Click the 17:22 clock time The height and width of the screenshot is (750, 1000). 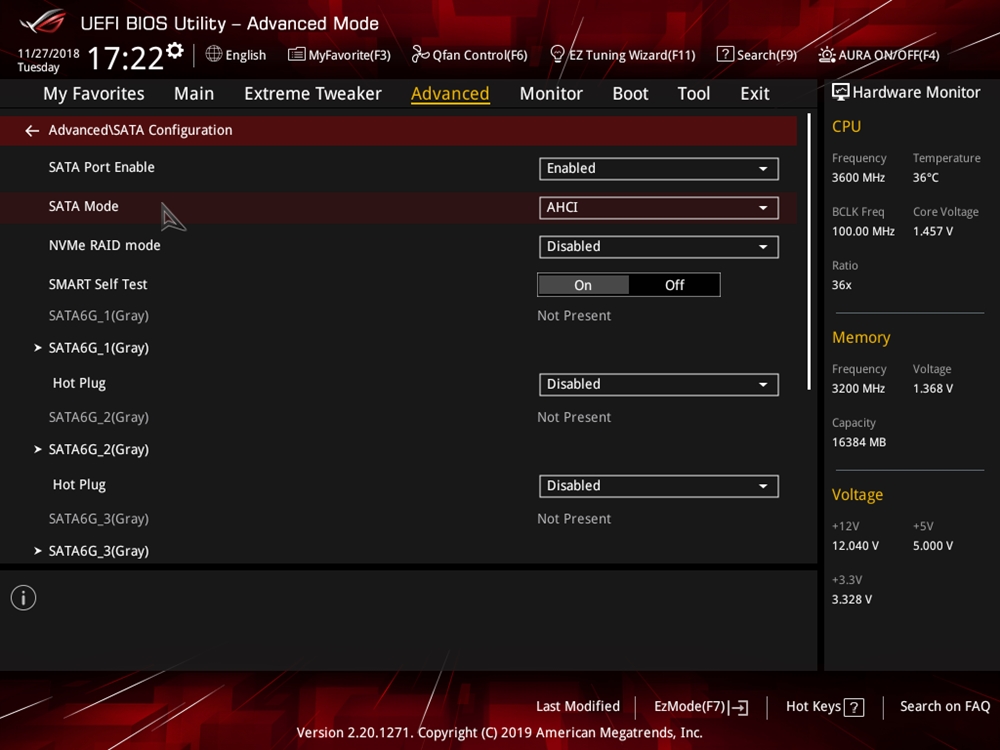pos(125,58)
